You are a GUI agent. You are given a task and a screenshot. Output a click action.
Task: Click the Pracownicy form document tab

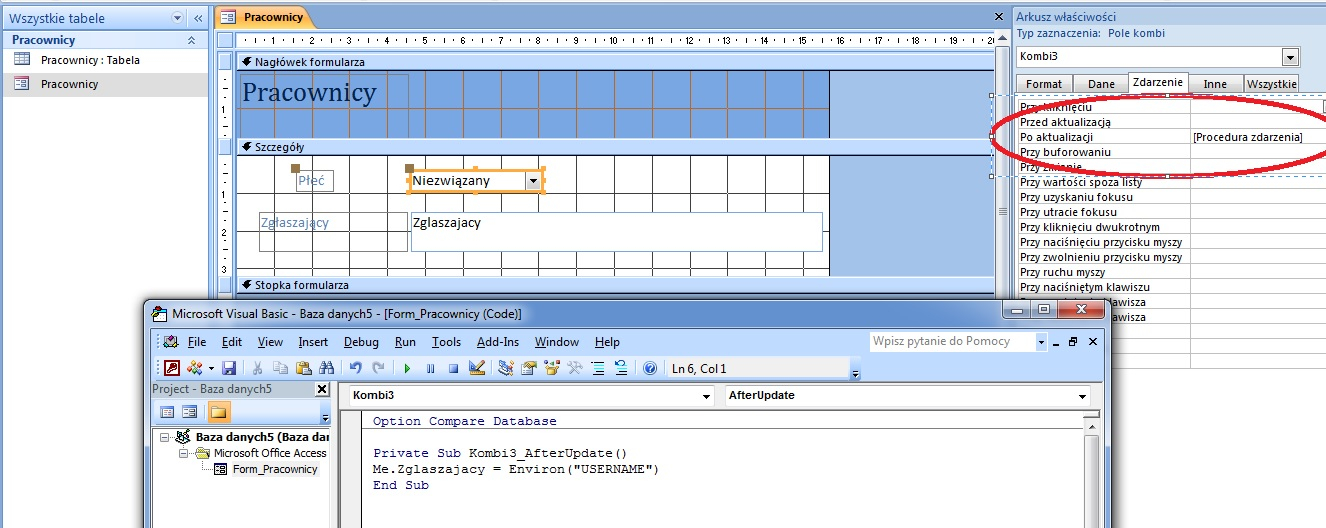[x=265, y=17]
